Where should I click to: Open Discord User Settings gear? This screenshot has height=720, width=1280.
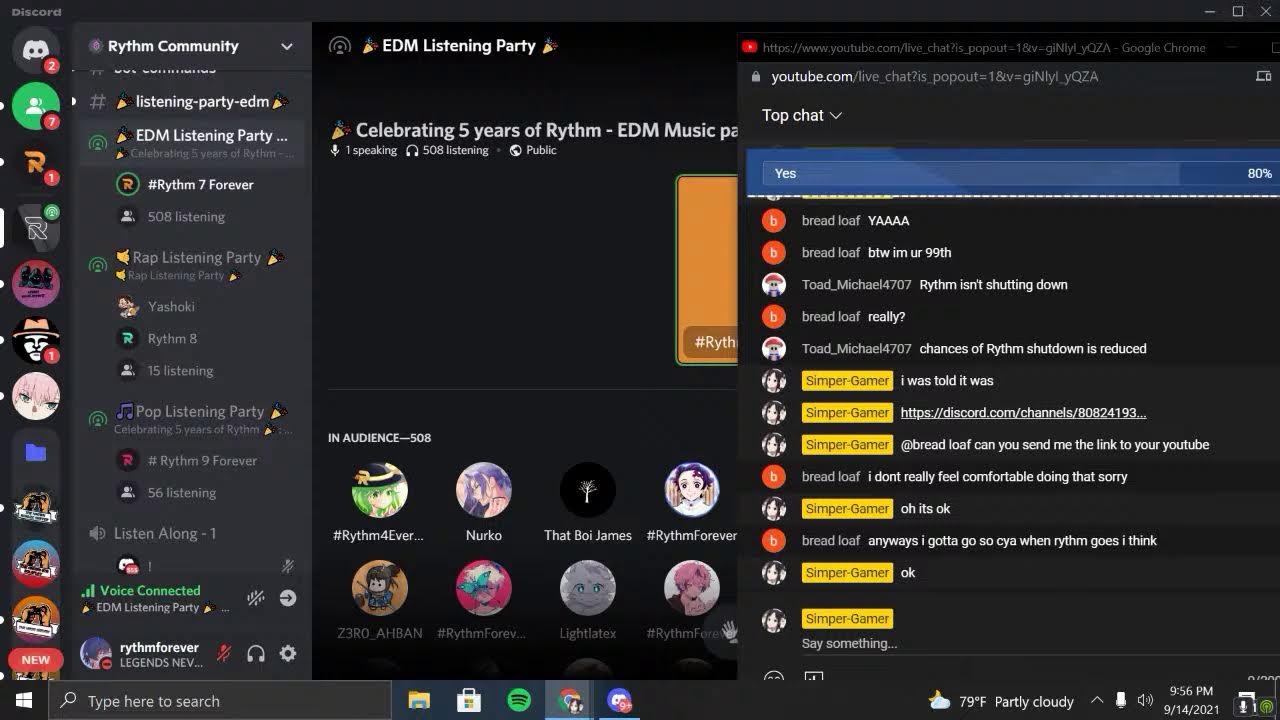(x=288, y=654)
